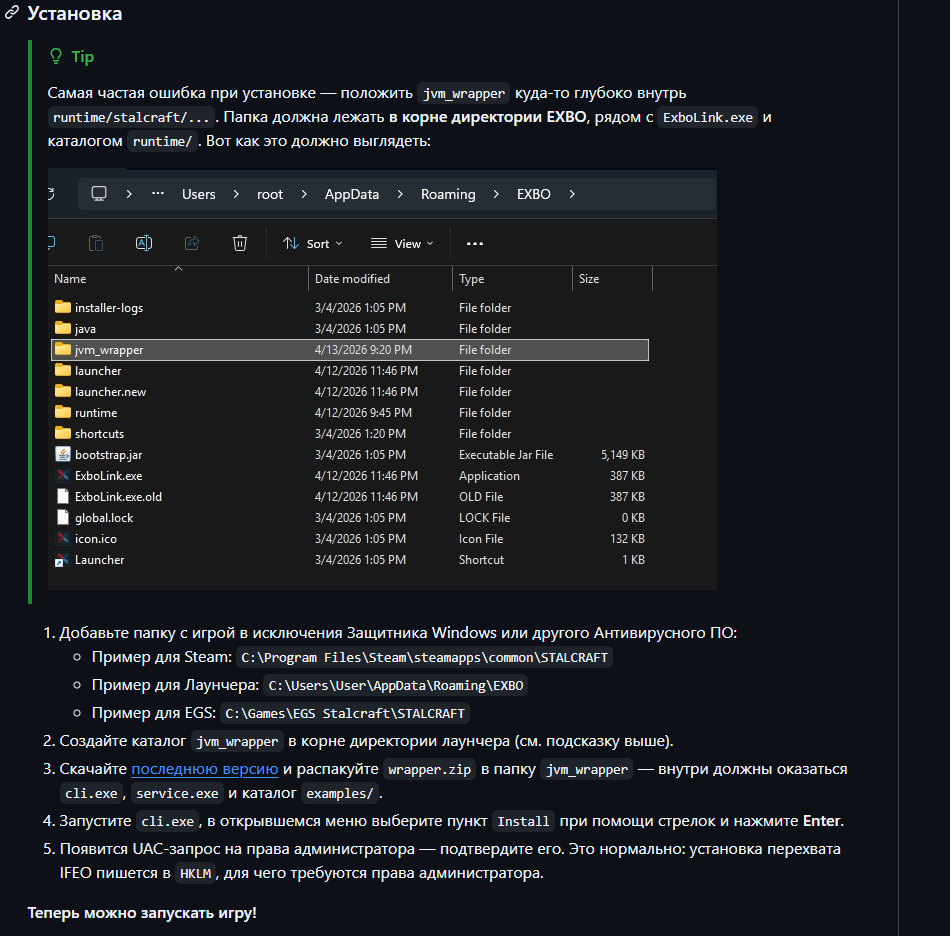Expand the chevron after EXBO breadcrumb
This screenshot has width=950, height=936.
[571, 194]
